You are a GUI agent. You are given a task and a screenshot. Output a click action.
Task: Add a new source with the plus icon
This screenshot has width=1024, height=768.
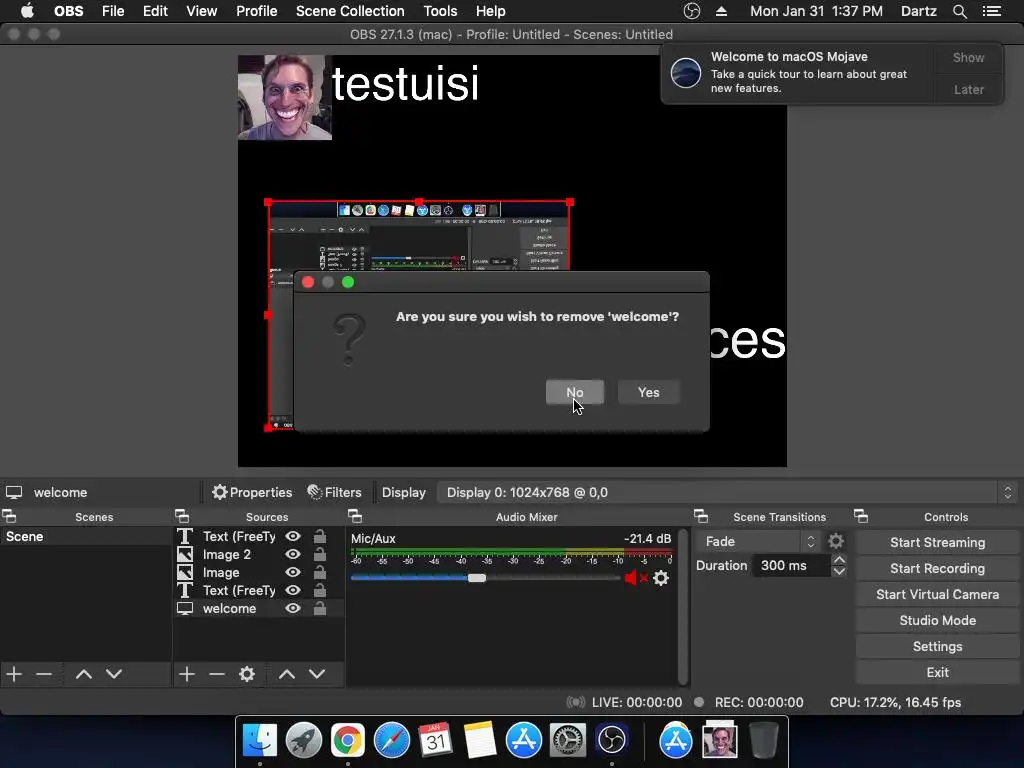coord(187,674)
